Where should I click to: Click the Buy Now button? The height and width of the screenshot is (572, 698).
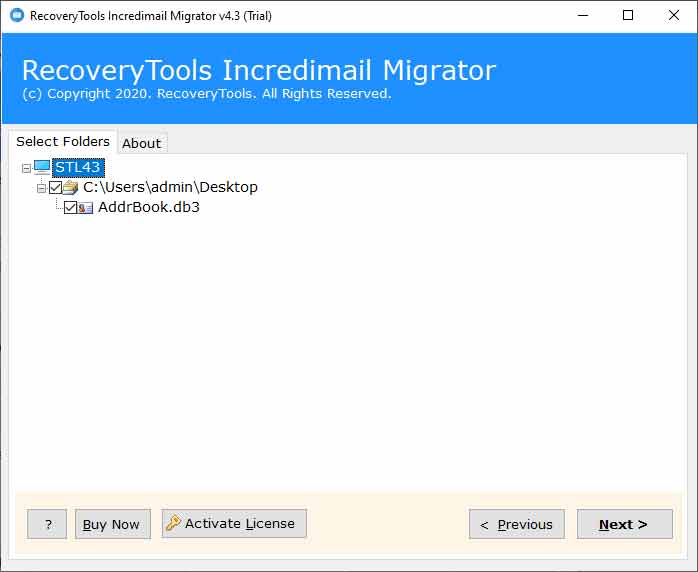click(x=113, y=524)
